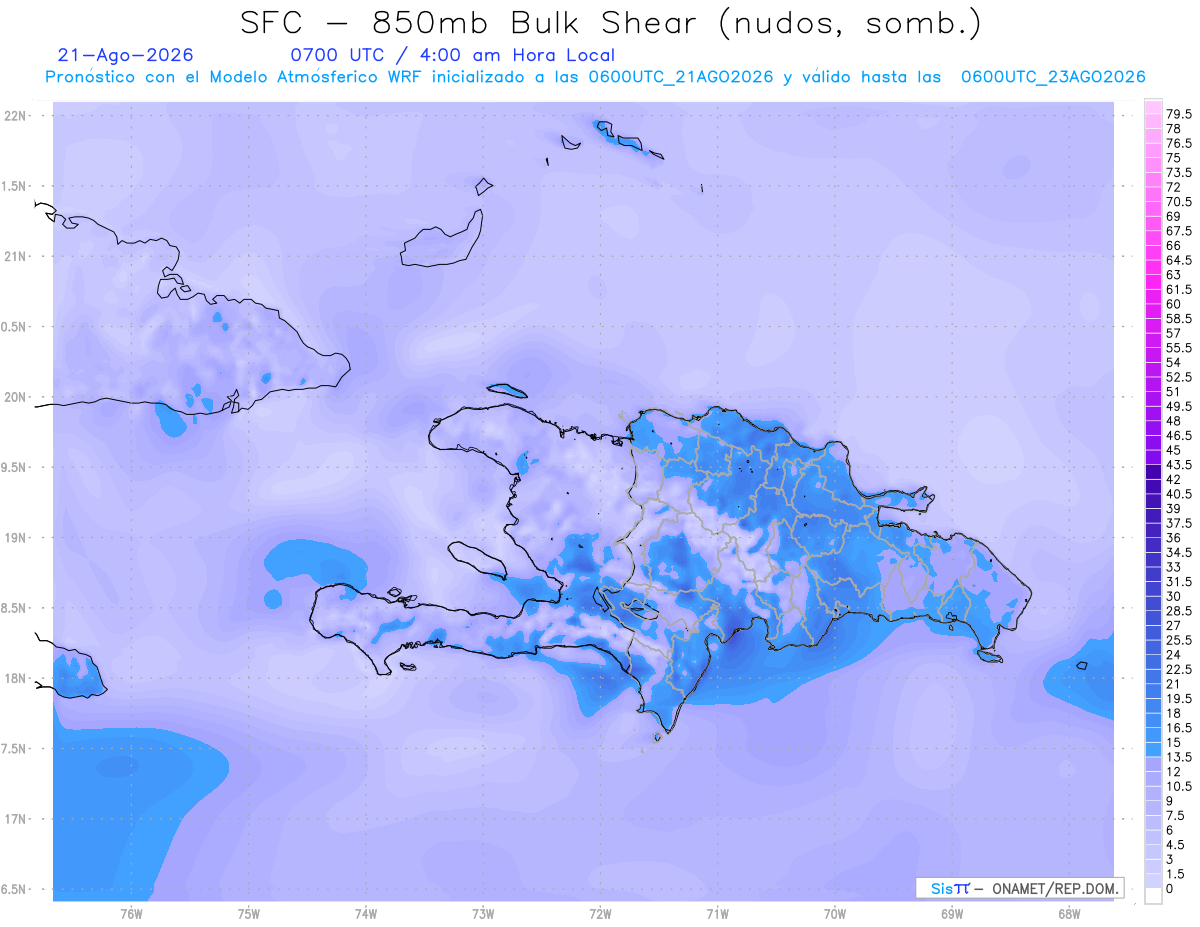Image resolution: width=1200 pixels, height=927 pixels.
Task: Click the "68W" longitude label
Action: pos(1069,914)
